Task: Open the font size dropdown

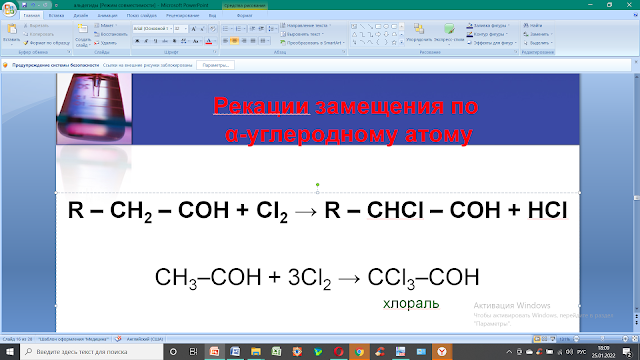Action: coord(186,29)
